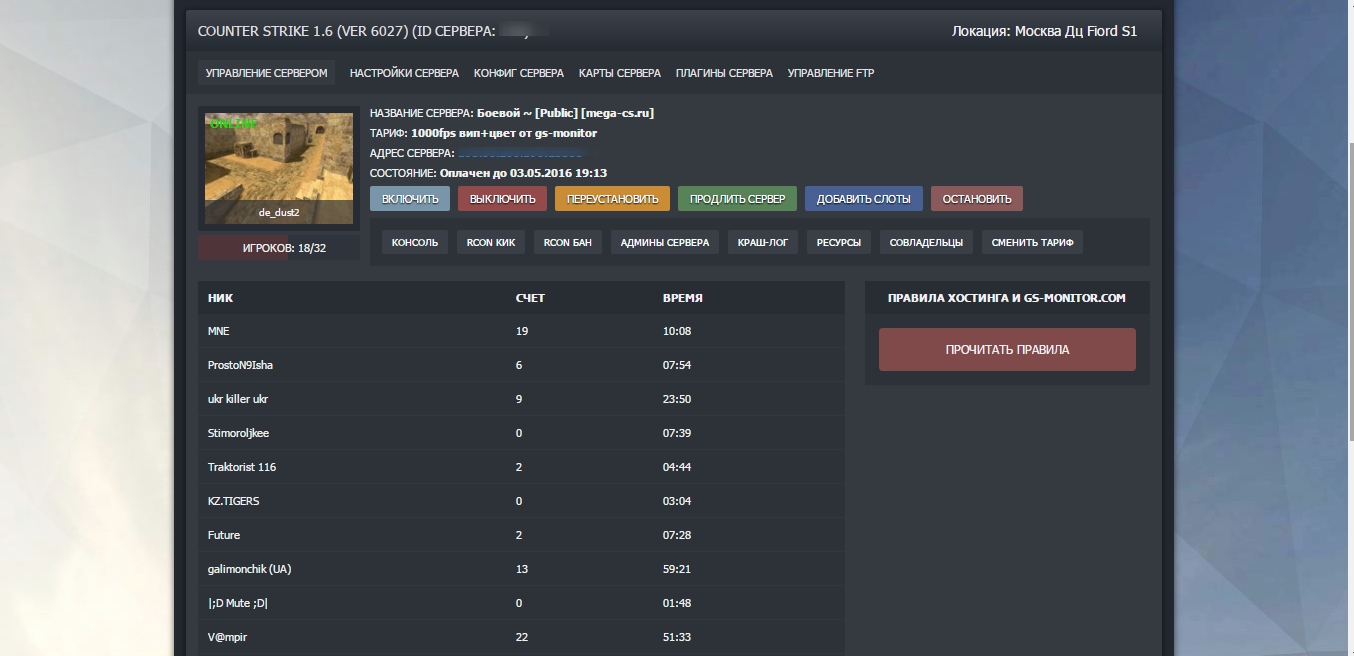Open АДМИНЫ СЕРВЕРА section
1354x656 pixels.
coord(664,242)
